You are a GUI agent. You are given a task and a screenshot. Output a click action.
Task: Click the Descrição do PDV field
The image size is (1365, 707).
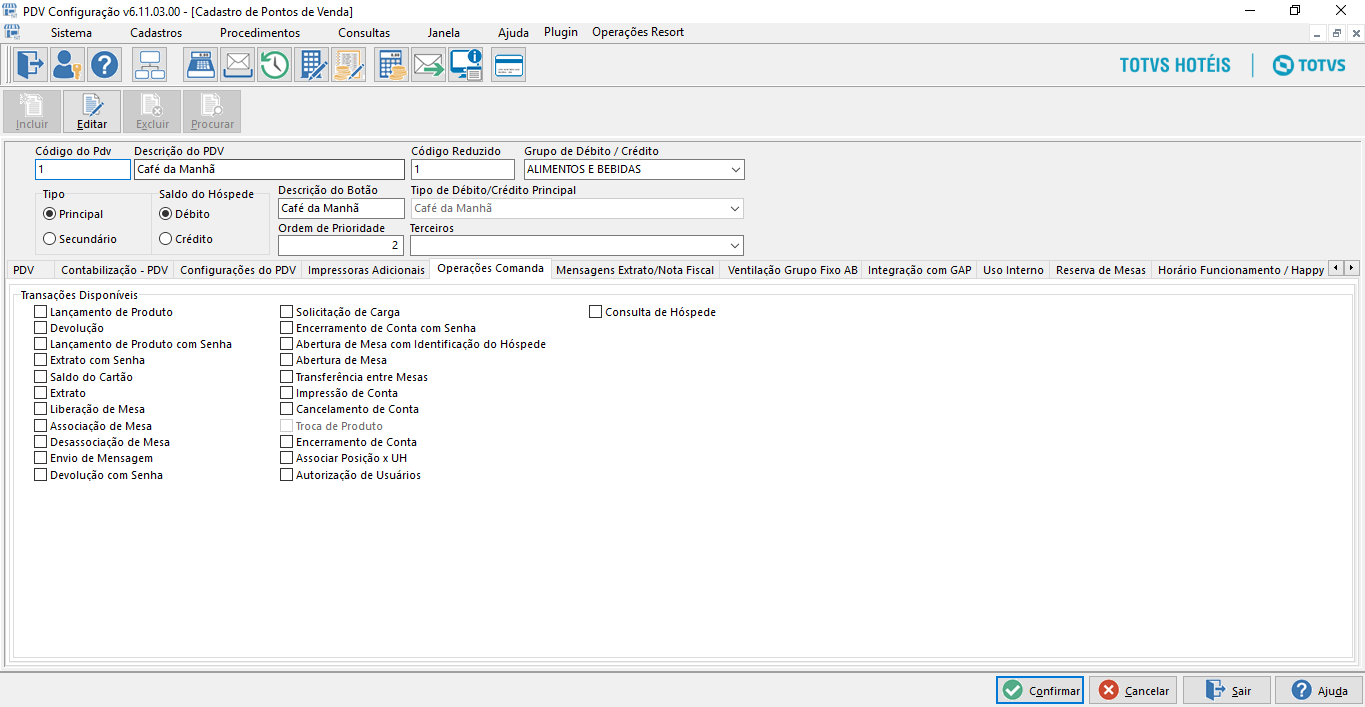pyautogui.click(x=269, y=170)
